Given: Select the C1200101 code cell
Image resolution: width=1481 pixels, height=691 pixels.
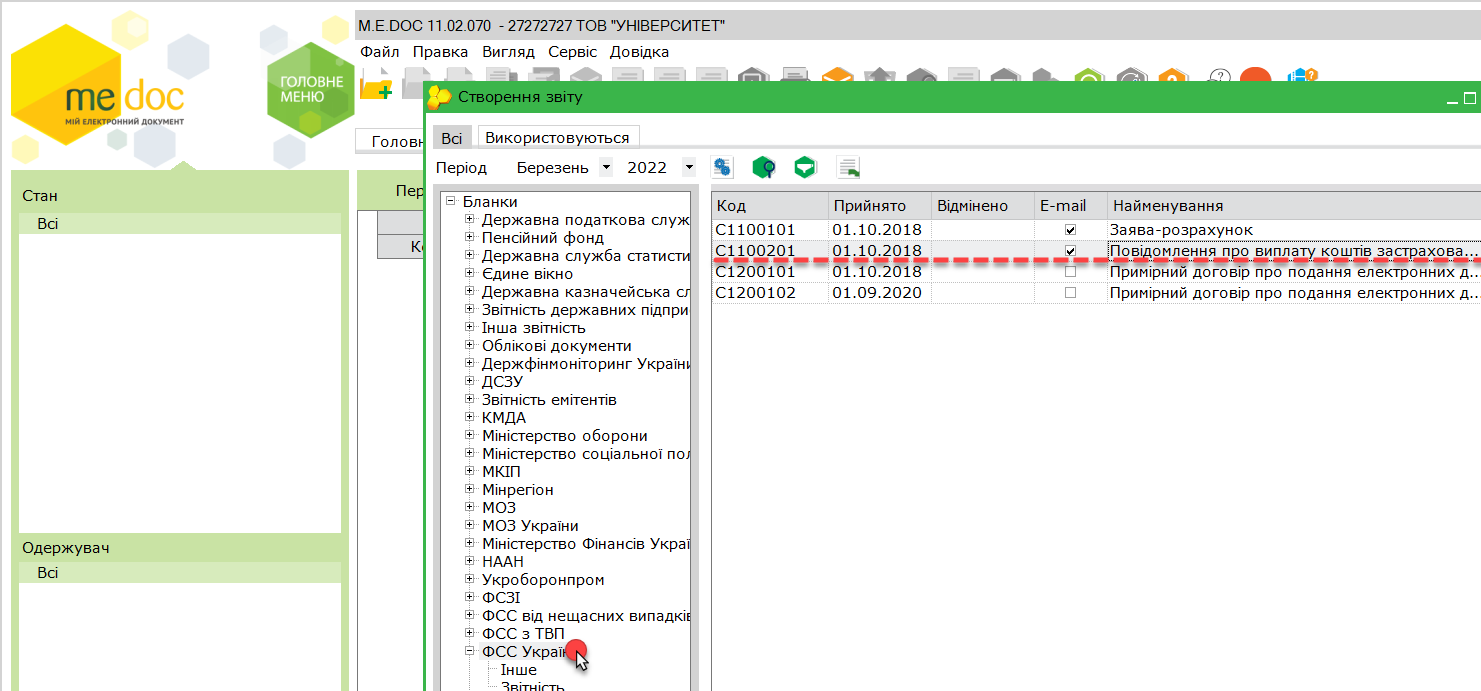Looking at the screenshot, I should [x=770, y=272].
